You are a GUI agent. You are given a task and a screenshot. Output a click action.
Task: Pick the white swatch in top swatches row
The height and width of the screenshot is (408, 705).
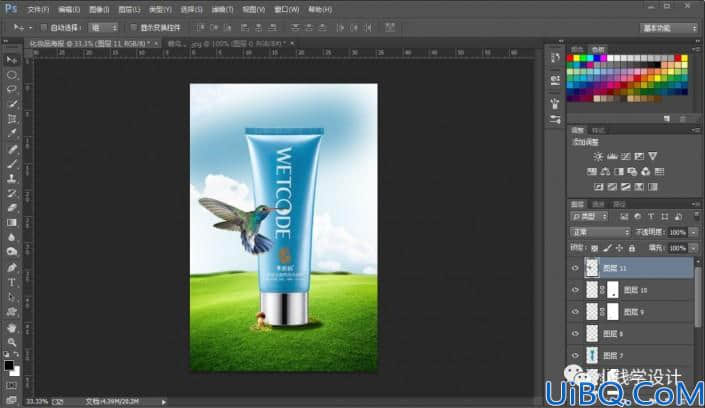click(610, 58)
